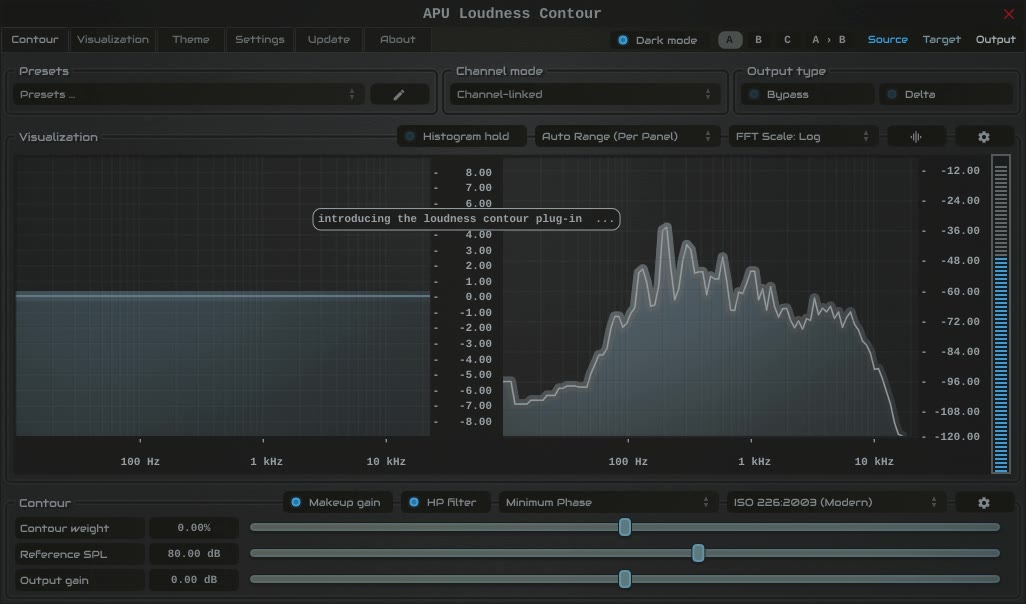
Task: Toggle Histogram hold
Action: click(x=461, y=137)
